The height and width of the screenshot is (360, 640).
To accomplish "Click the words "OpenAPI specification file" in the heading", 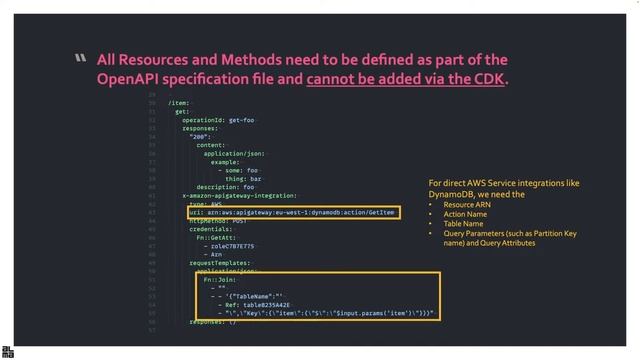I will pyautogui.click(x=185, y=79).
